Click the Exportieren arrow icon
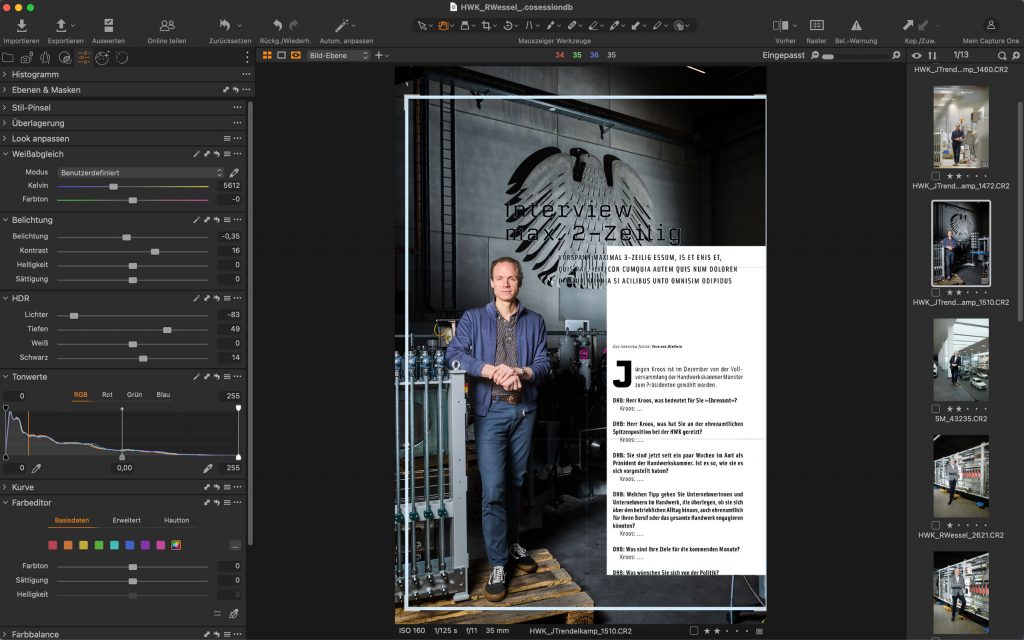1024x640 pixels. (x=61, y=25)
